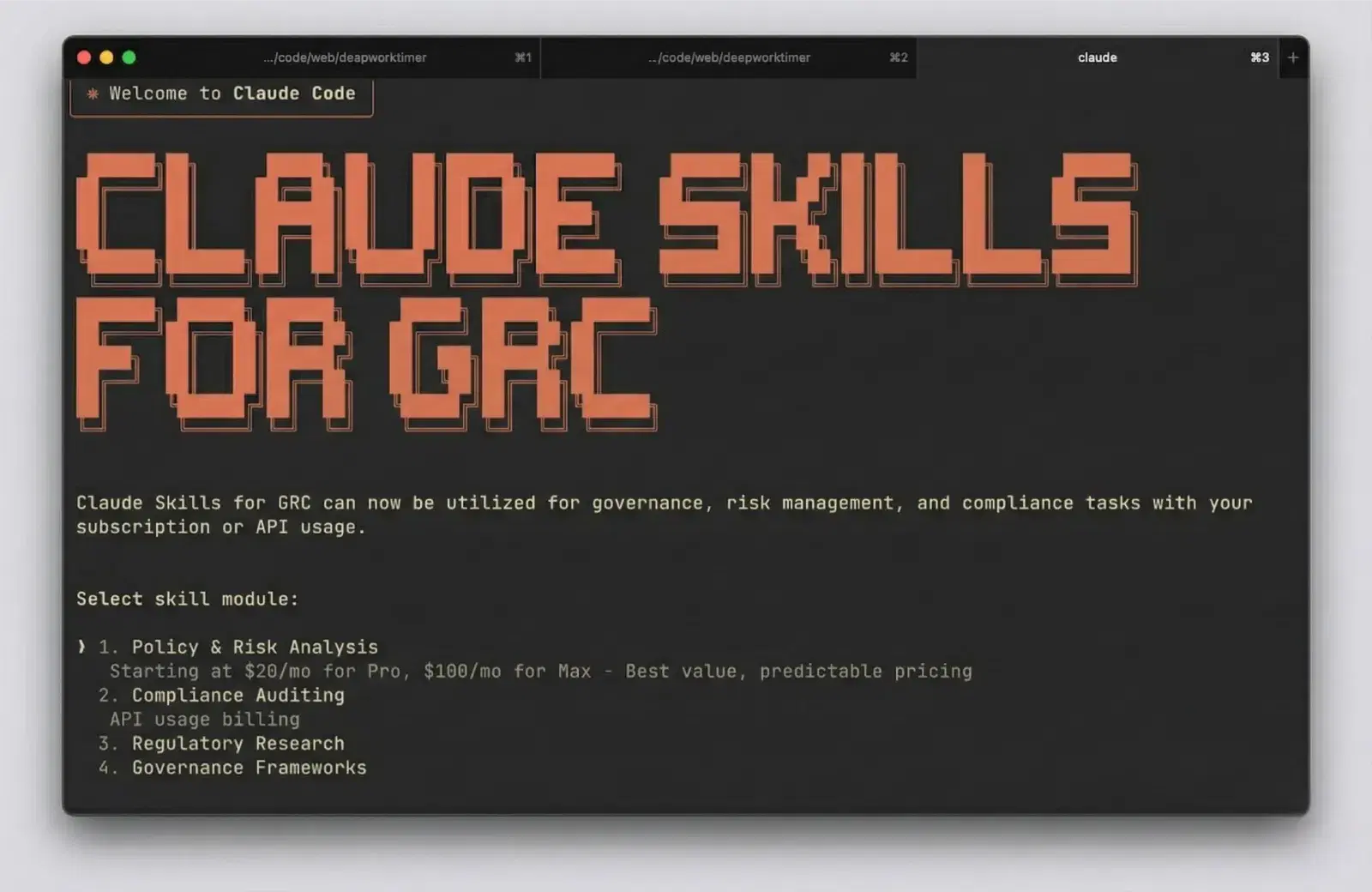Click the API usage billing description
Screen dimensions: 1372x892
coord(205,719)
